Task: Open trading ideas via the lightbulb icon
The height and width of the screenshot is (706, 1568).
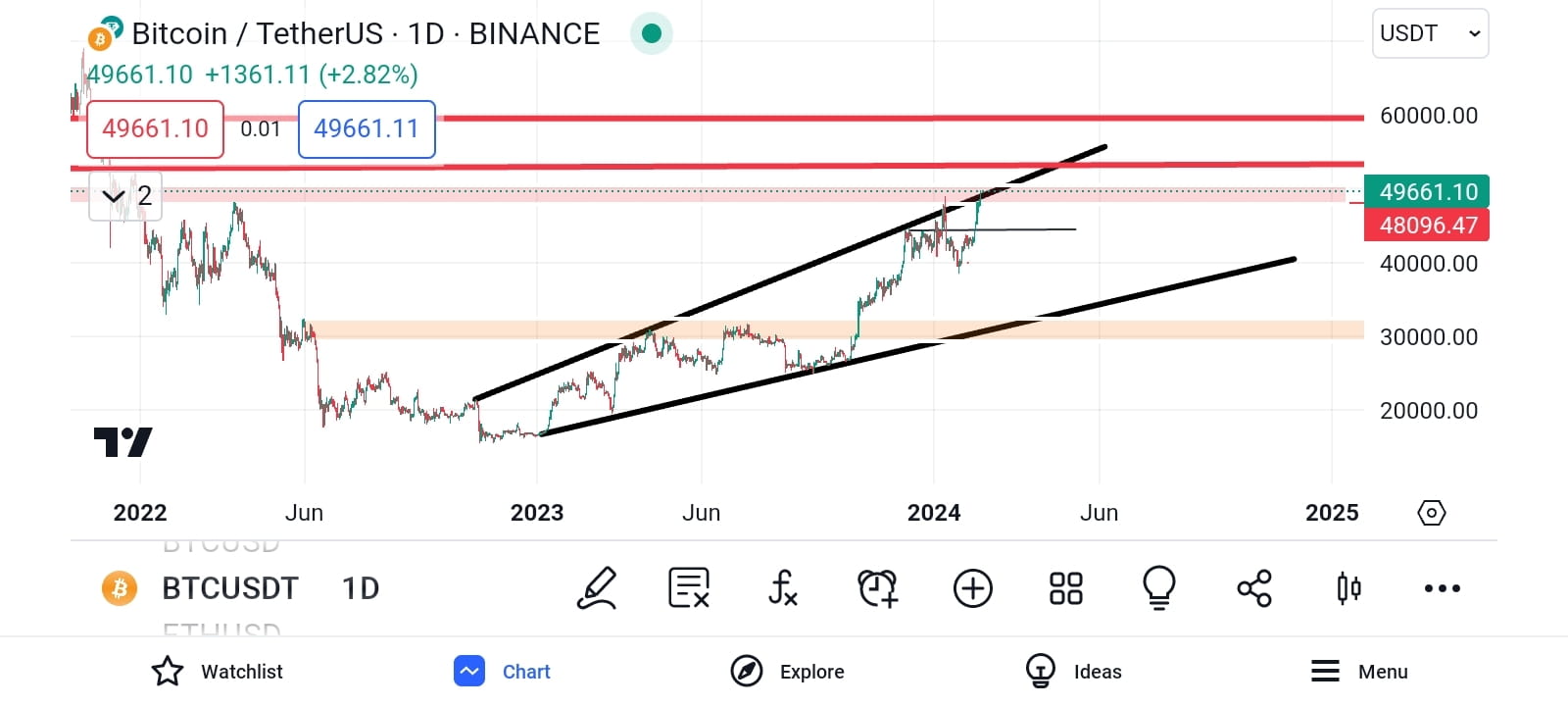Action: pyautogui.click(x=1159, y=588)
